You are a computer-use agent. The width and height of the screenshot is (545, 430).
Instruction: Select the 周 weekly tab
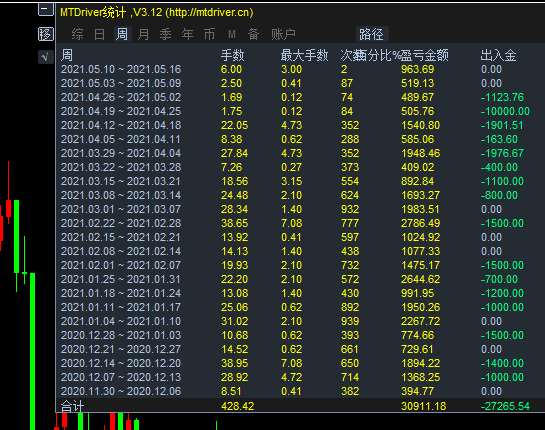click(x=122, y=34)
